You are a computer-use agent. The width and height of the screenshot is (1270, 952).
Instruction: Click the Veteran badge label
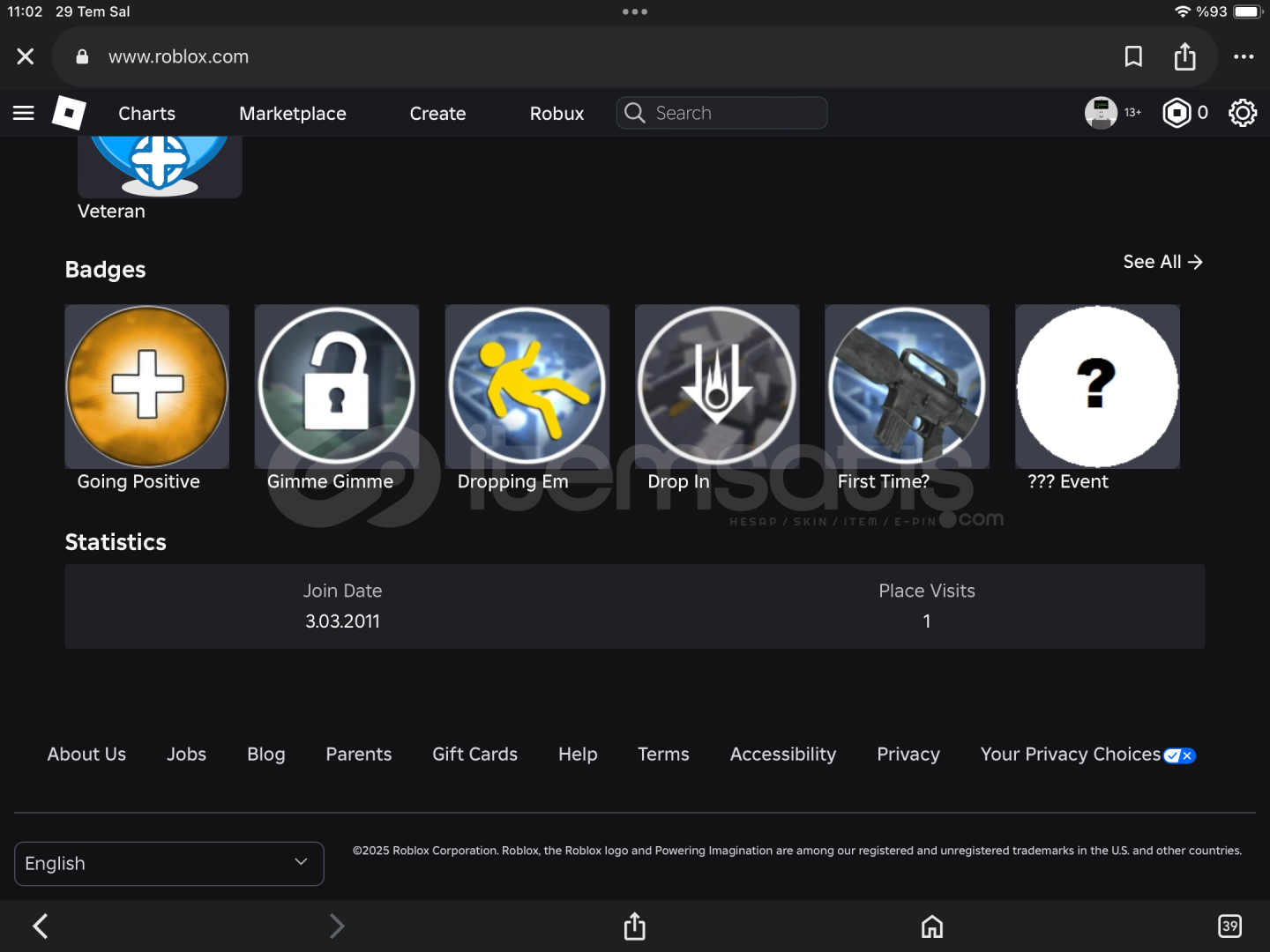pos(111,212)
